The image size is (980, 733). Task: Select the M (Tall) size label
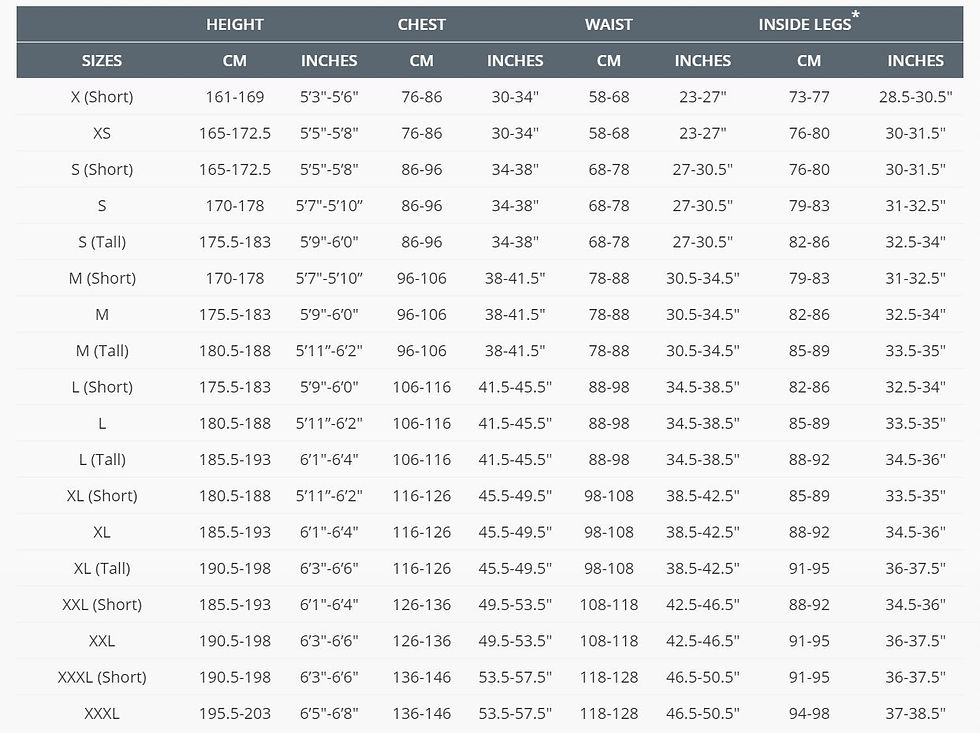(x=102, y=351)
